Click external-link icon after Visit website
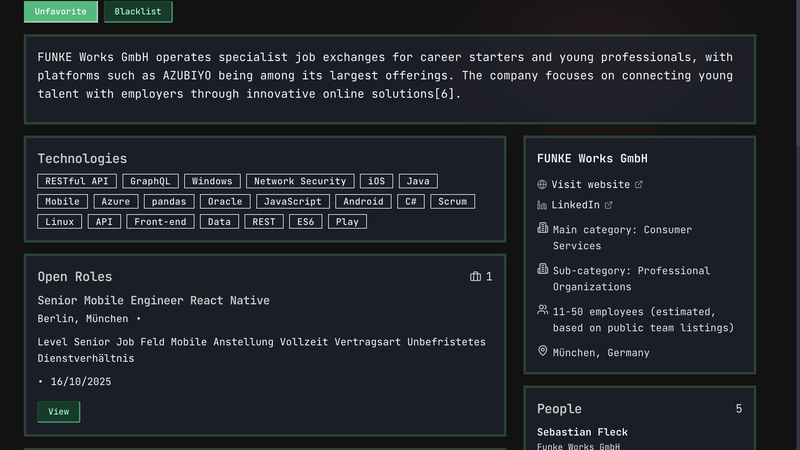 [x=638, y=184]
